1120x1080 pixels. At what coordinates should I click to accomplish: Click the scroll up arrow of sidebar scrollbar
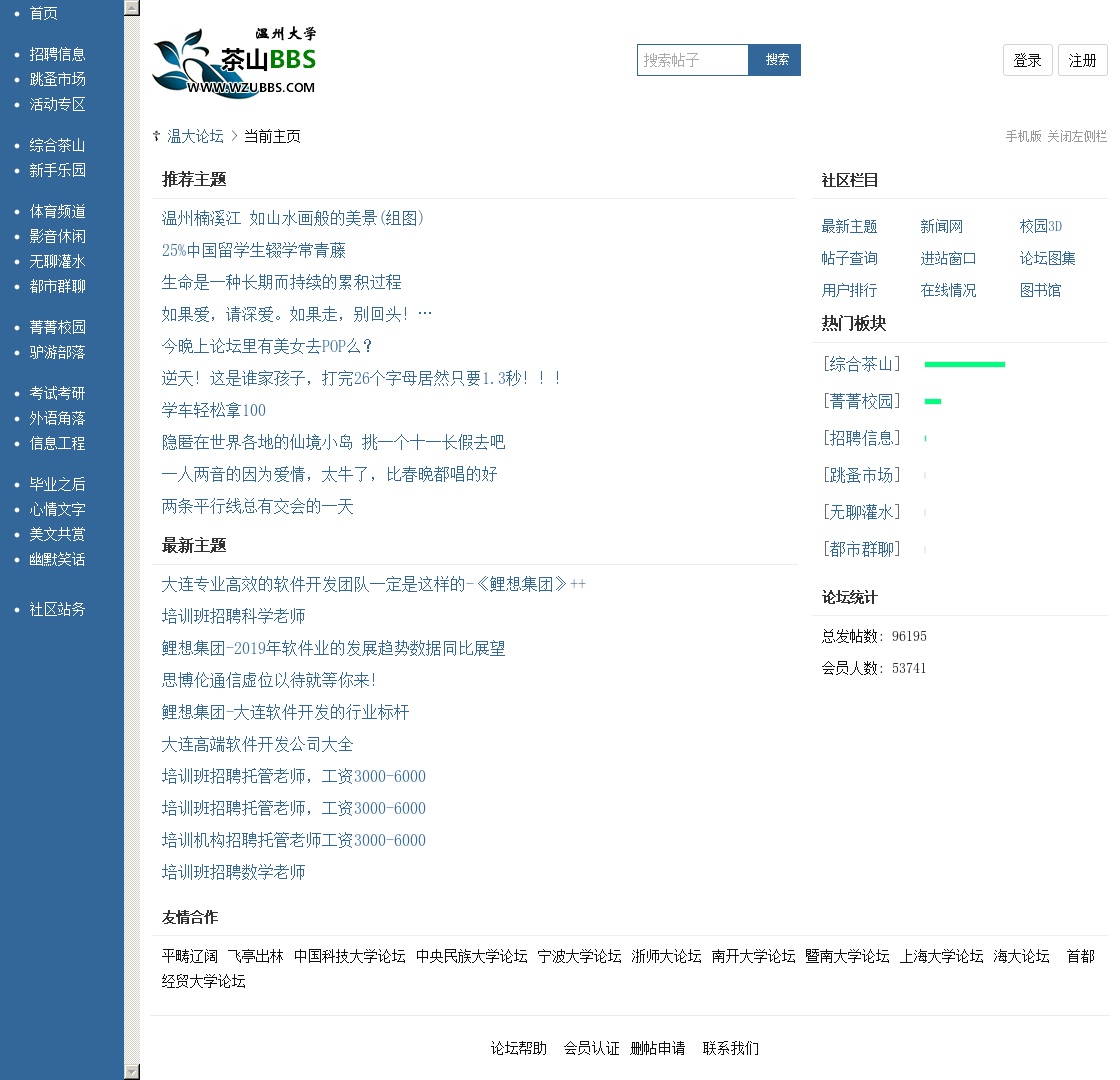click(131, 8)
